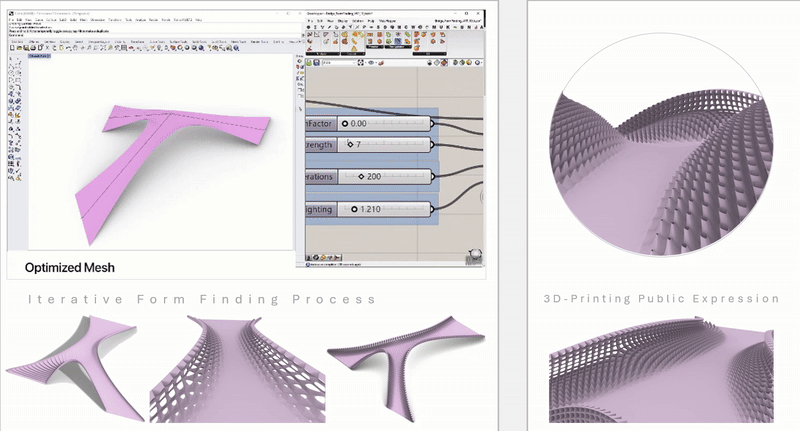Open the zoom level dropdown in Grasshopper
Screen dimensions: 800x431
click(340, 62)
